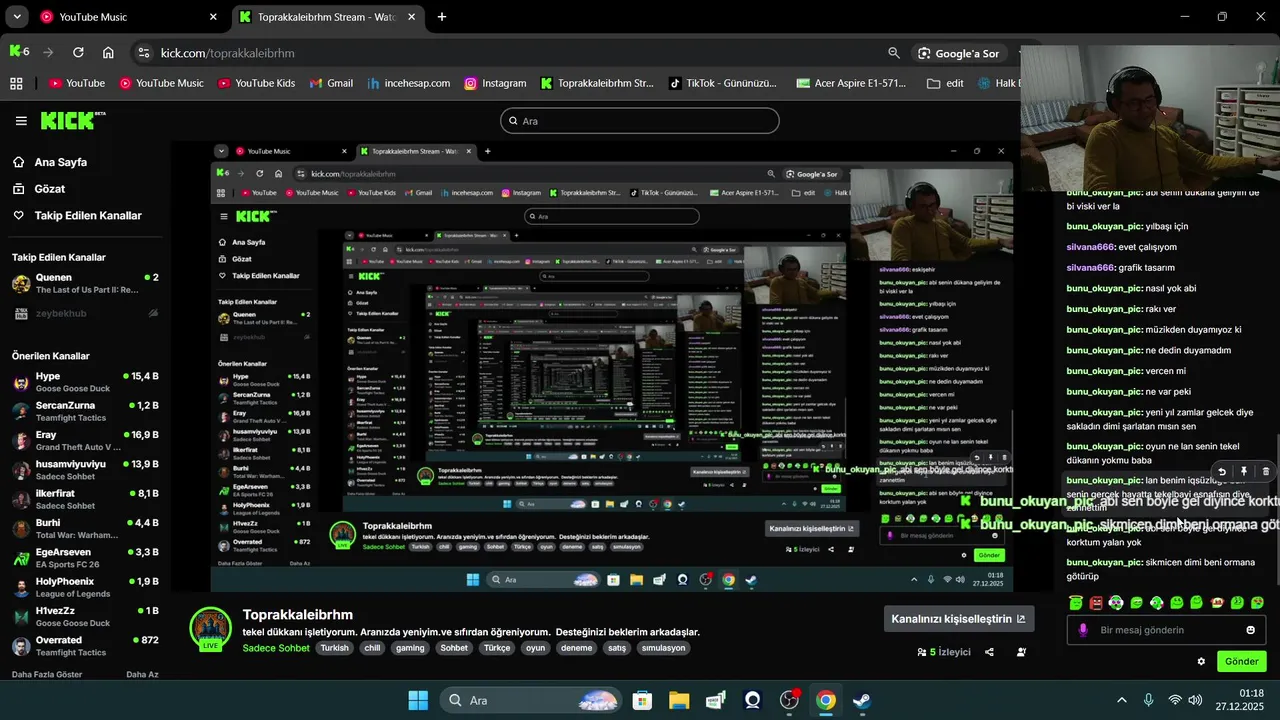Send message with Gönder button
The image size is (1280, 720).
(x=1242, y=661)
